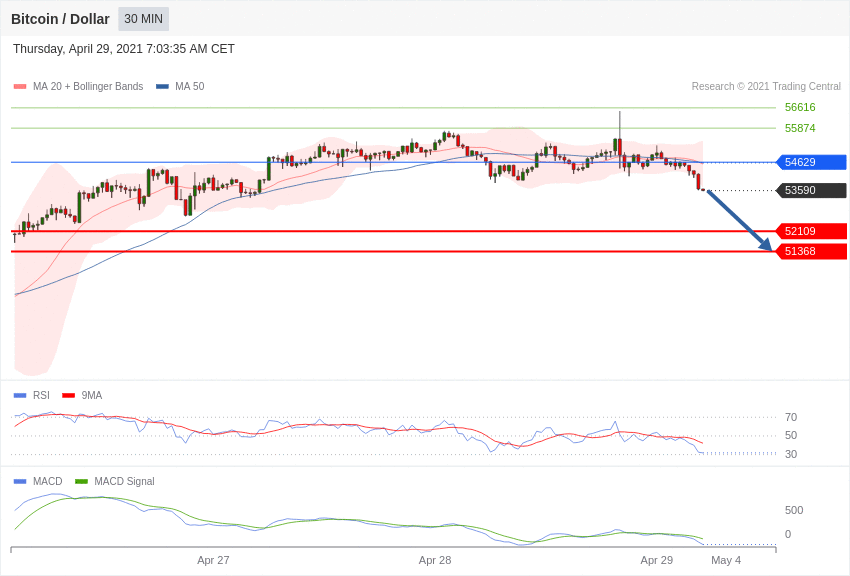Click the Apr 29 date axis label
850x576 pixels.
click(x=656, y=560)
